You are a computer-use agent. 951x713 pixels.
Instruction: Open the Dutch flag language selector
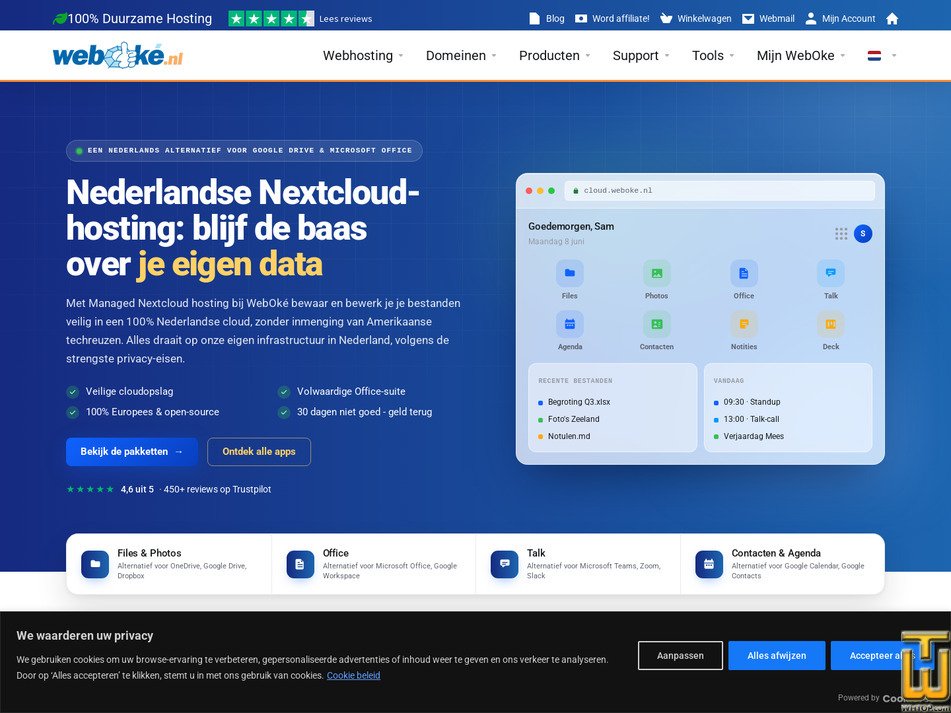pos(881,56)
